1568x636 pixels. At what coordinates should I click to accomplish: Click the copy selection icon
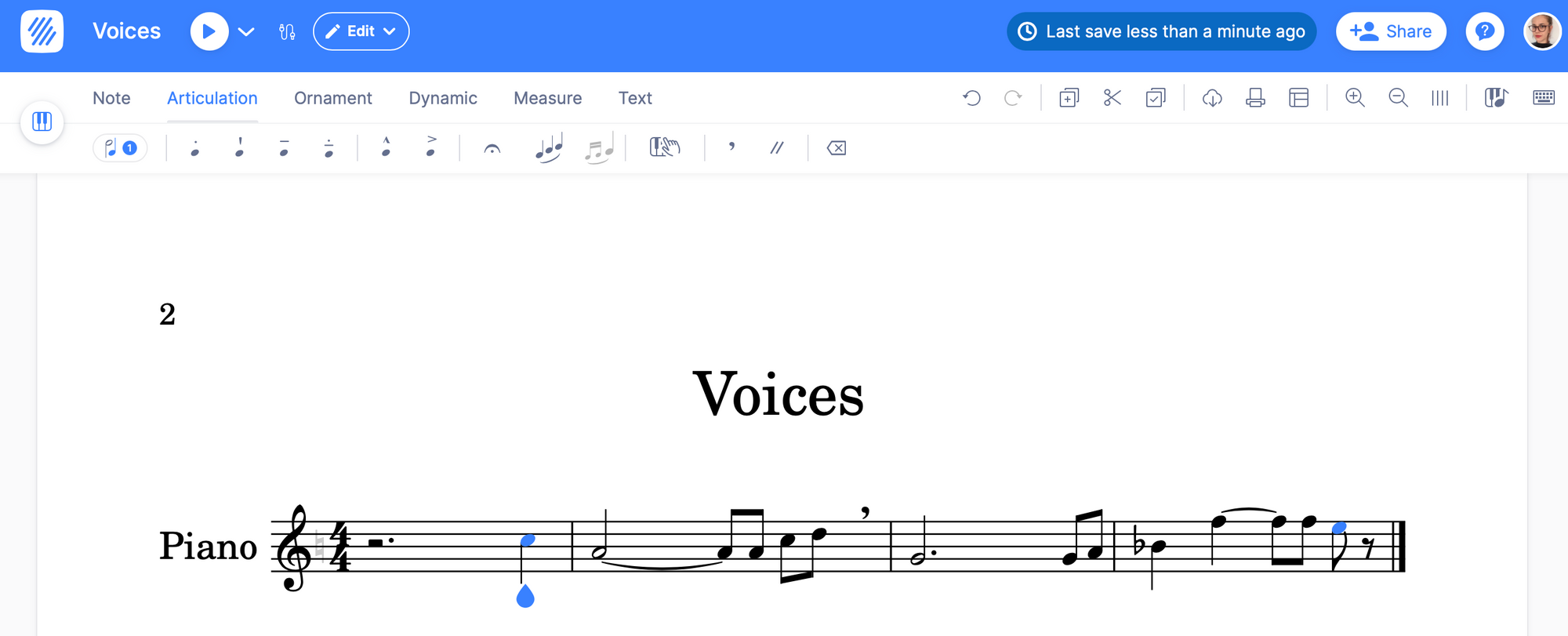tap(1069, 98)
